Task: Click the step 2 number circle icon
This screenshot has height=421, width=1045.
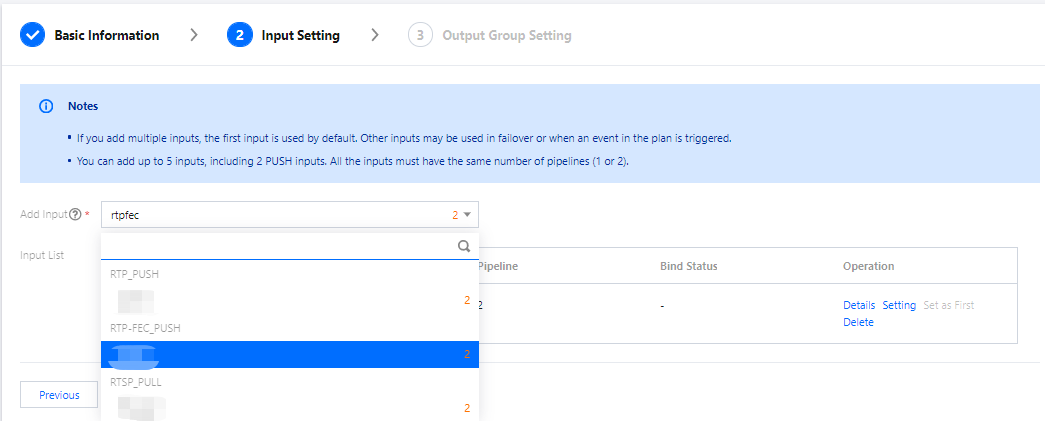Action: [239, 35]
